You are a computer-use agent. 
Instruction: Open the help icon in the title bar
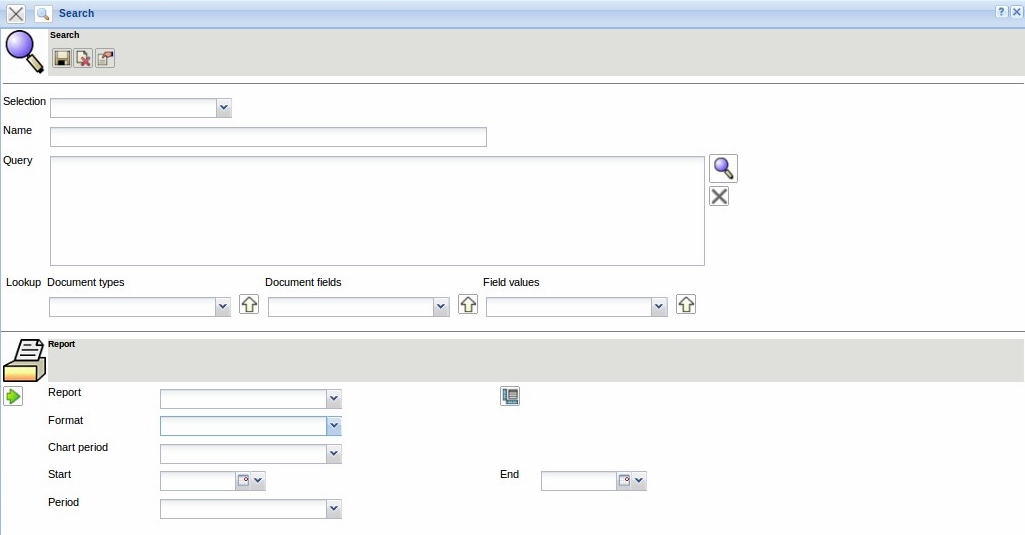[x=1001, y=12]
